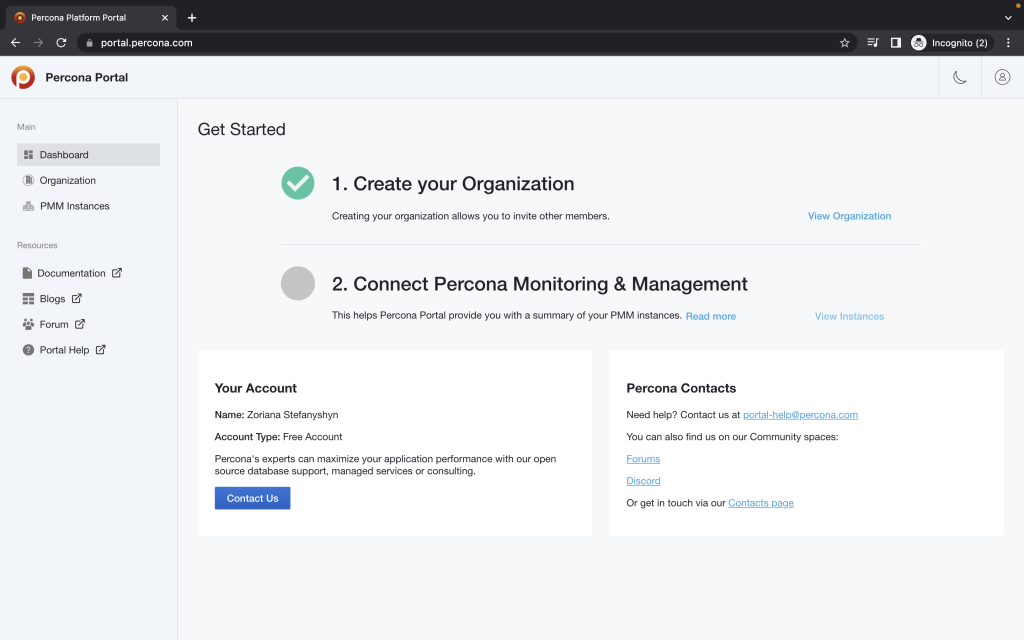Close the Percona Platform Portal tab

[165, 18]
